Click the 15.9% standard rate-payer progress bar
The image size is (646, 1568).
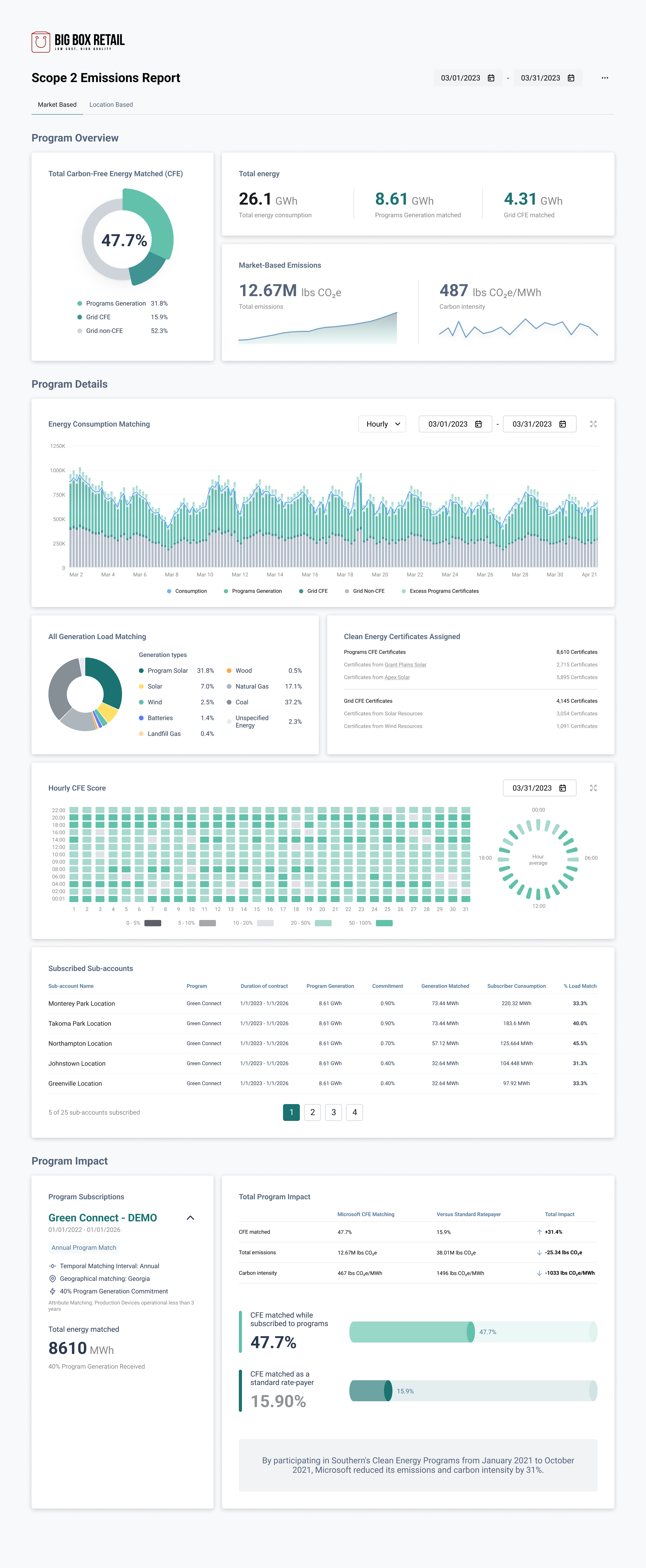click(473, 1391)
